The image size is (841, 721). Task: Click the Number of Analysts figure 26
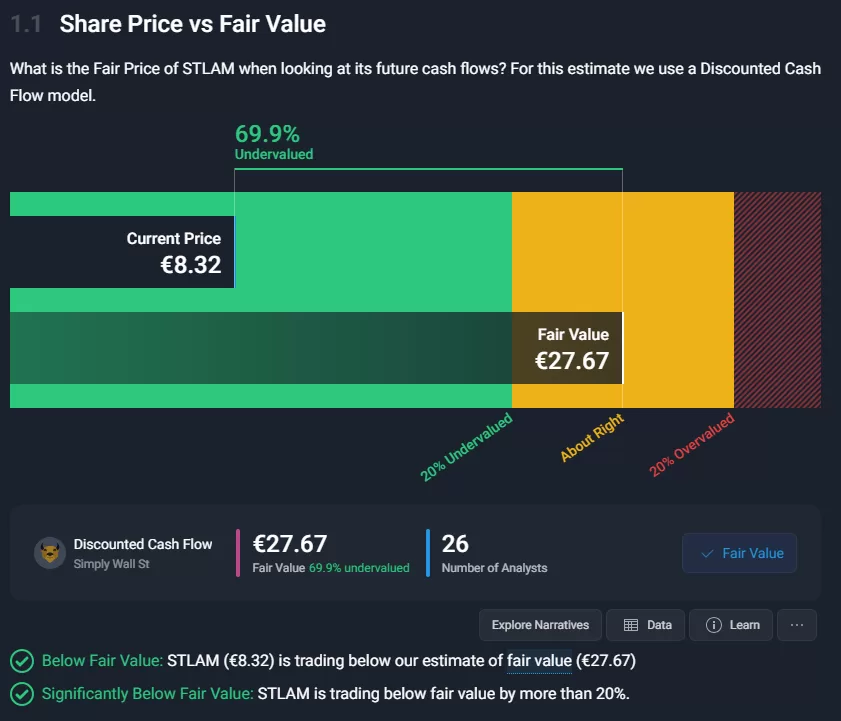(455, 544)
